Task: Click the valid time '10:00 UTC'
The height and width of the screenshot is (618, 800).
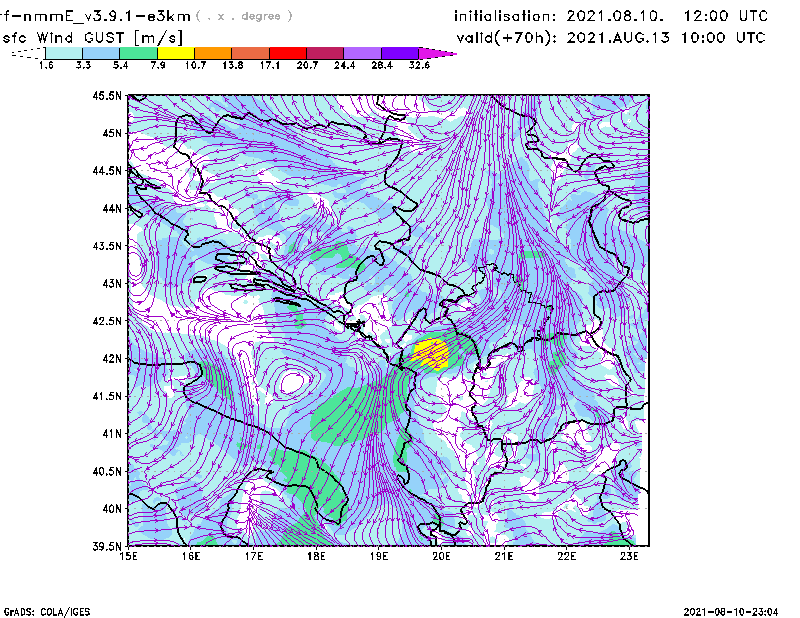Action: (x=723, y=38)
